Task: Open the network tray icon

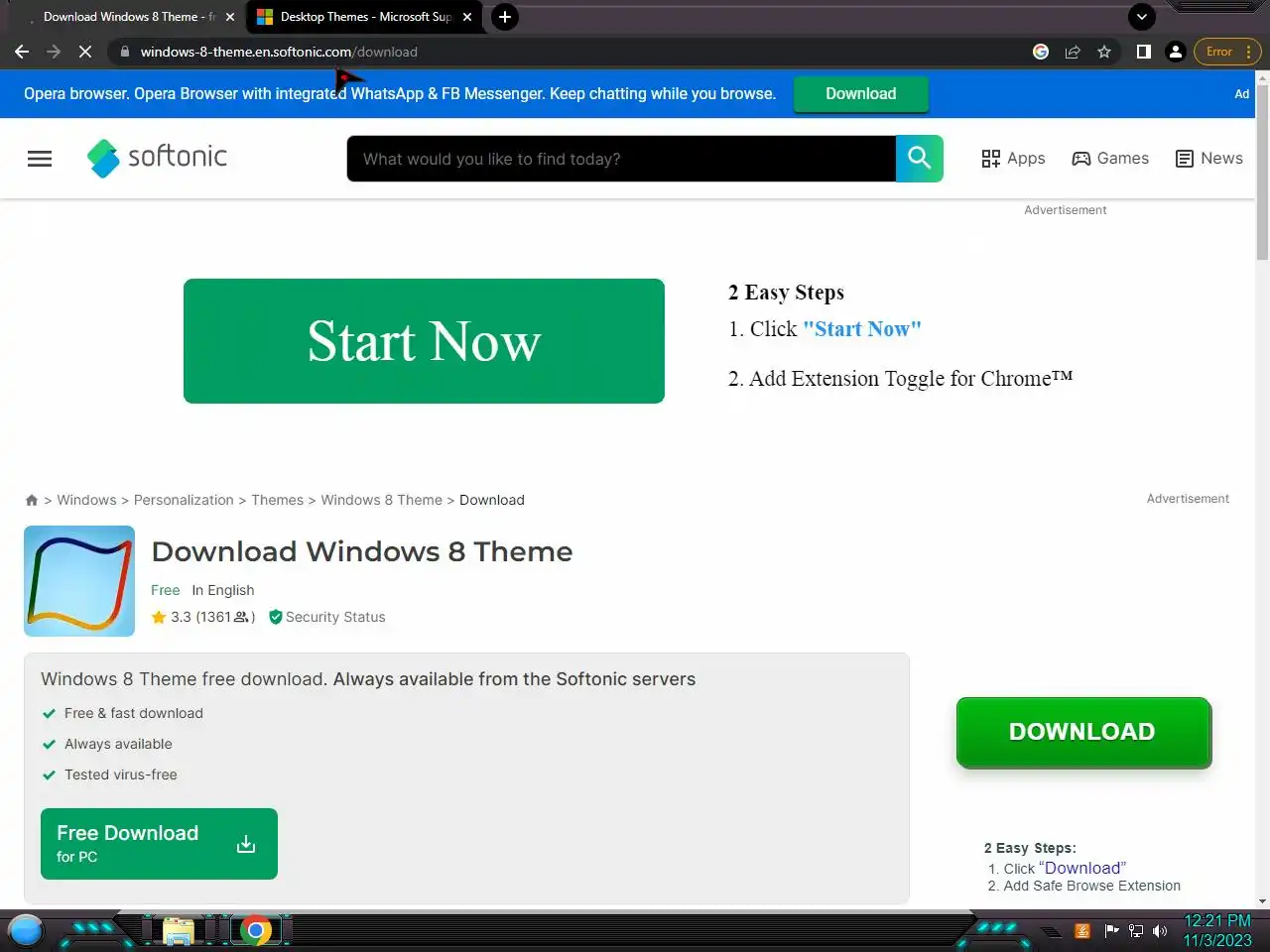Action: 1136,930
